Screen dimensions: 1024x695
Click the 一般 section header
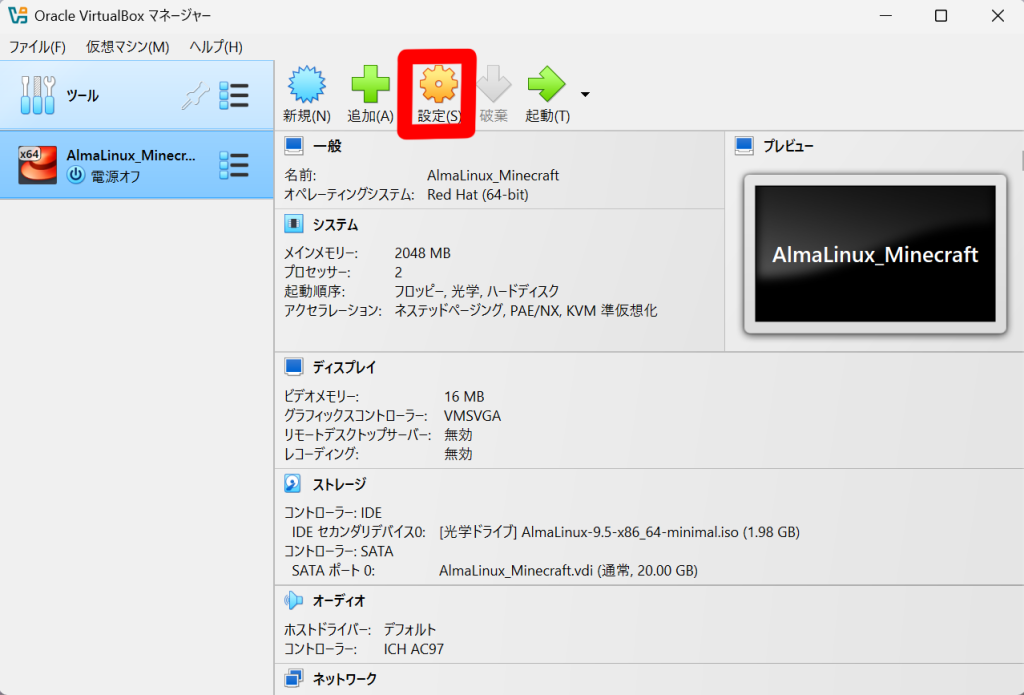click(x=327, y=146)
